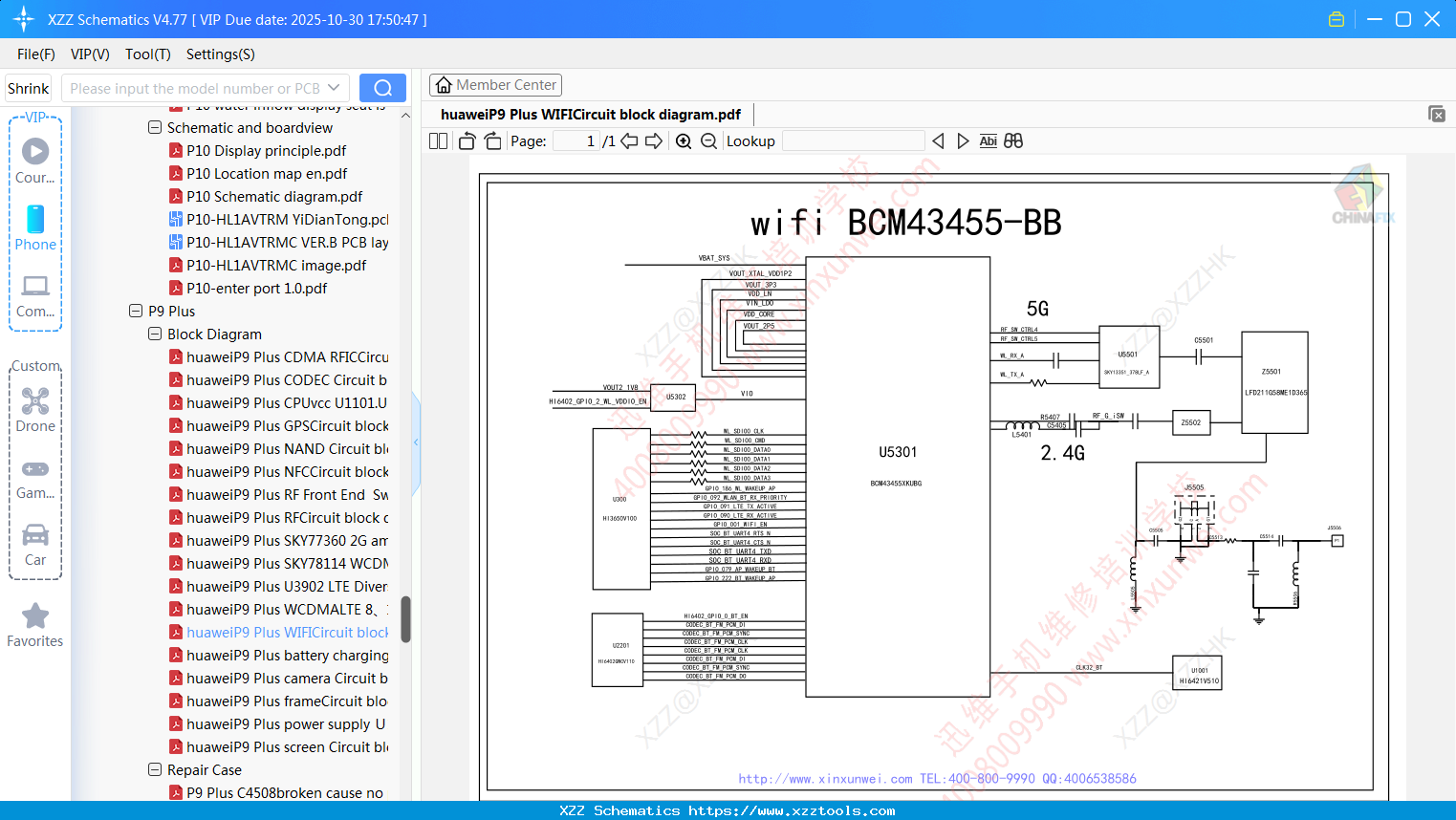The height and width of the screenshot is (820, 1456).
Task: Open P10-HL1AVTRMC image.pdf
Action: pos(276,265)
